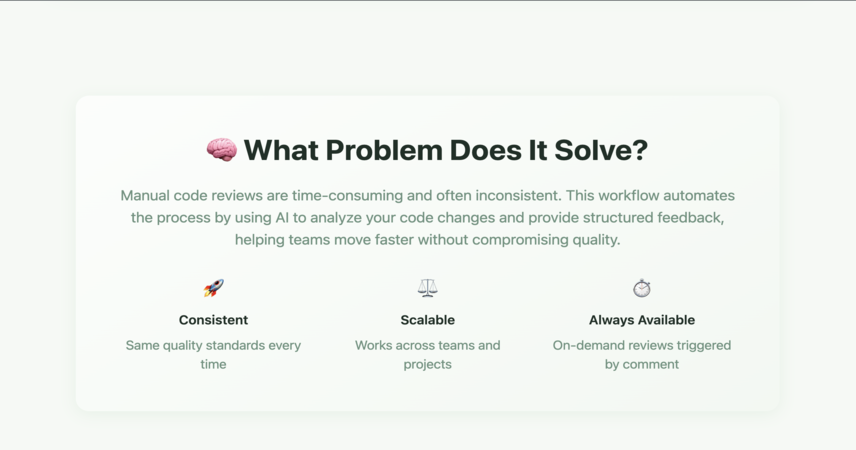Click the "Always Available" feature title
The height and width of the screenshot is (450, 856).
pyautogui.click(x=641, y=320)
